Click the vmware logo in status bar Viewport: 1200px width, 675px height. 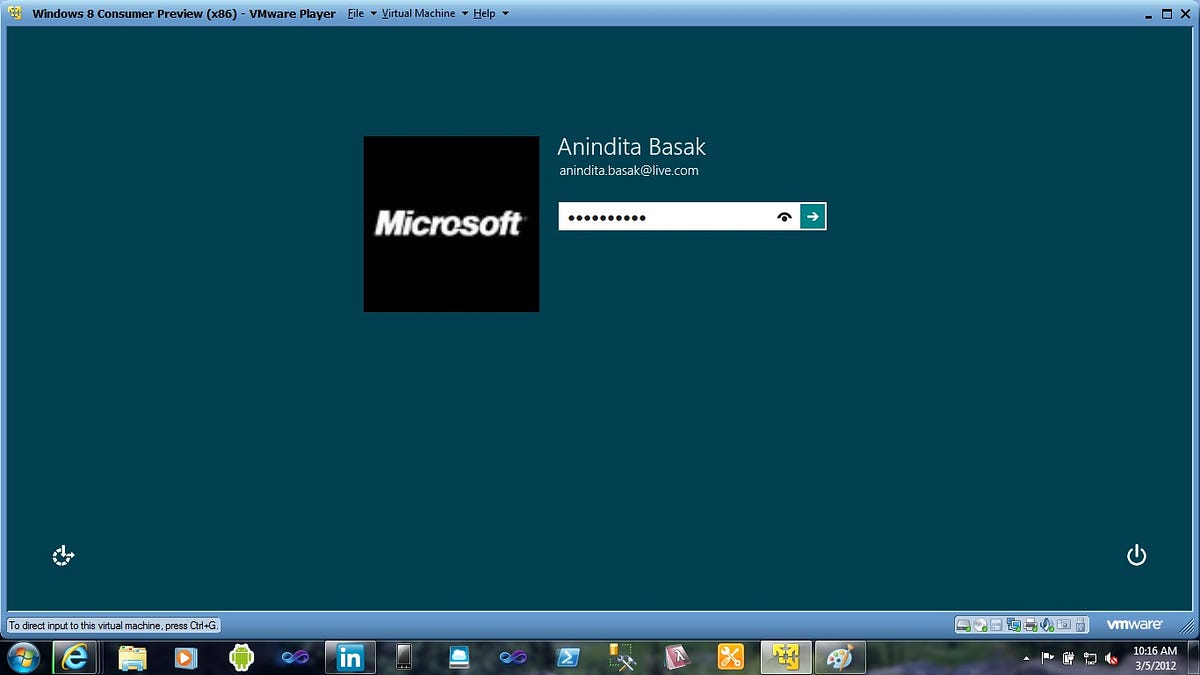[1134, 625]
